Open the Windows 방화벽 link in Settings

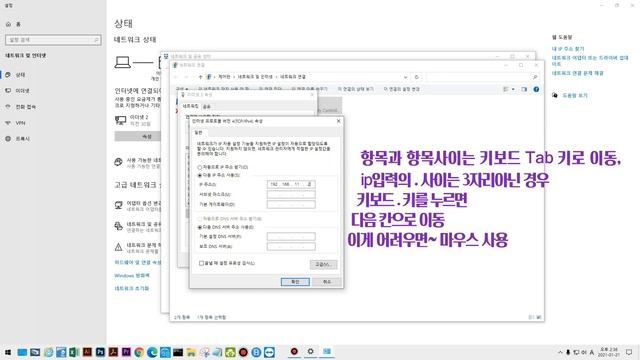(x=131, y=276)
